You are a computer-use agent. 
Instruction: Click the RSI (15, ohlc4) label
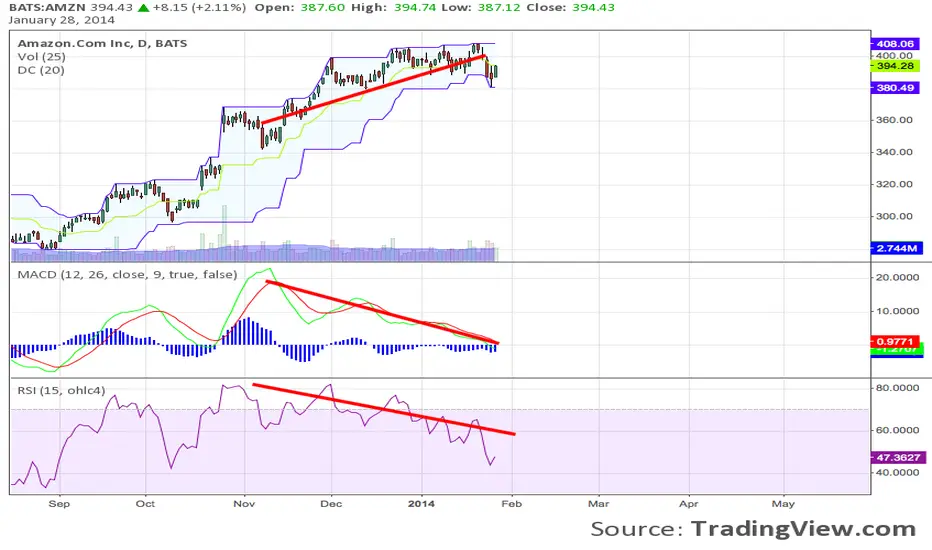point(61,390)
